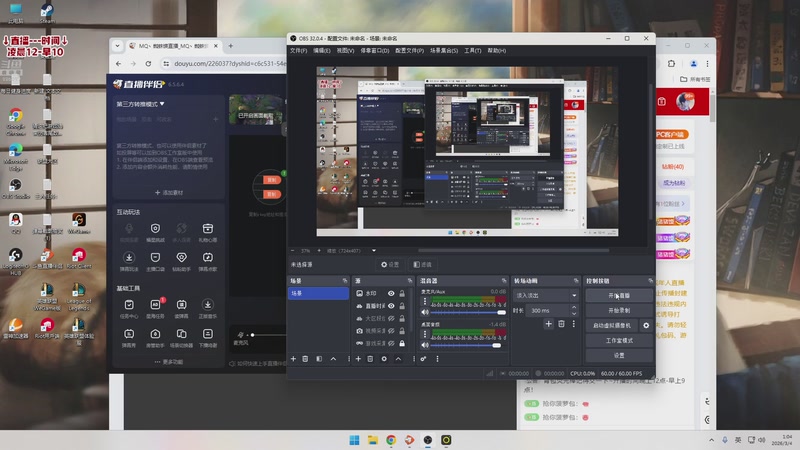Remove the selected scene with trash icon
The image size is (800, 450).
[x=305, y=359]
